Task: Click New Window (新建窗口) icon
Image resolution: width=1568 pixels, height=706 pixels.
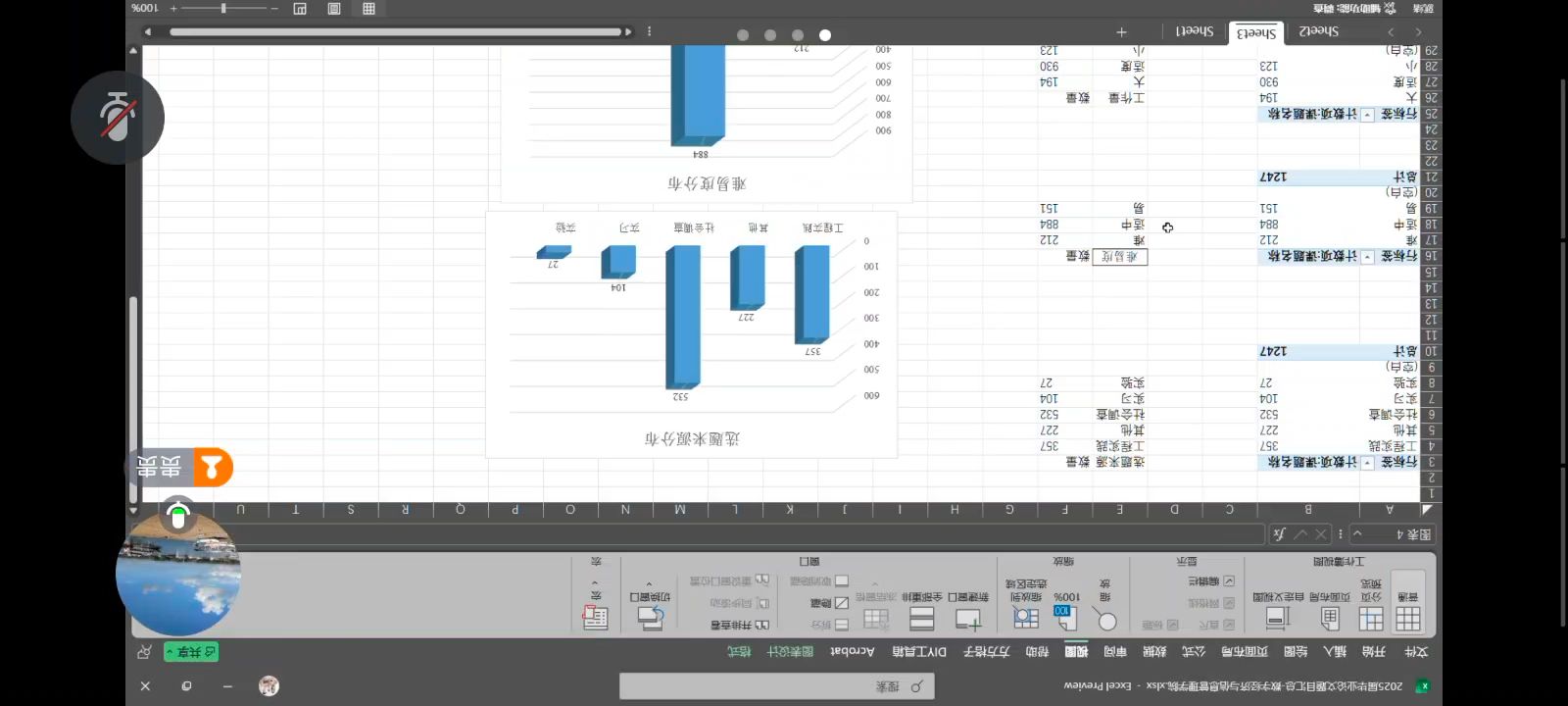Action: tap(968, 618)
